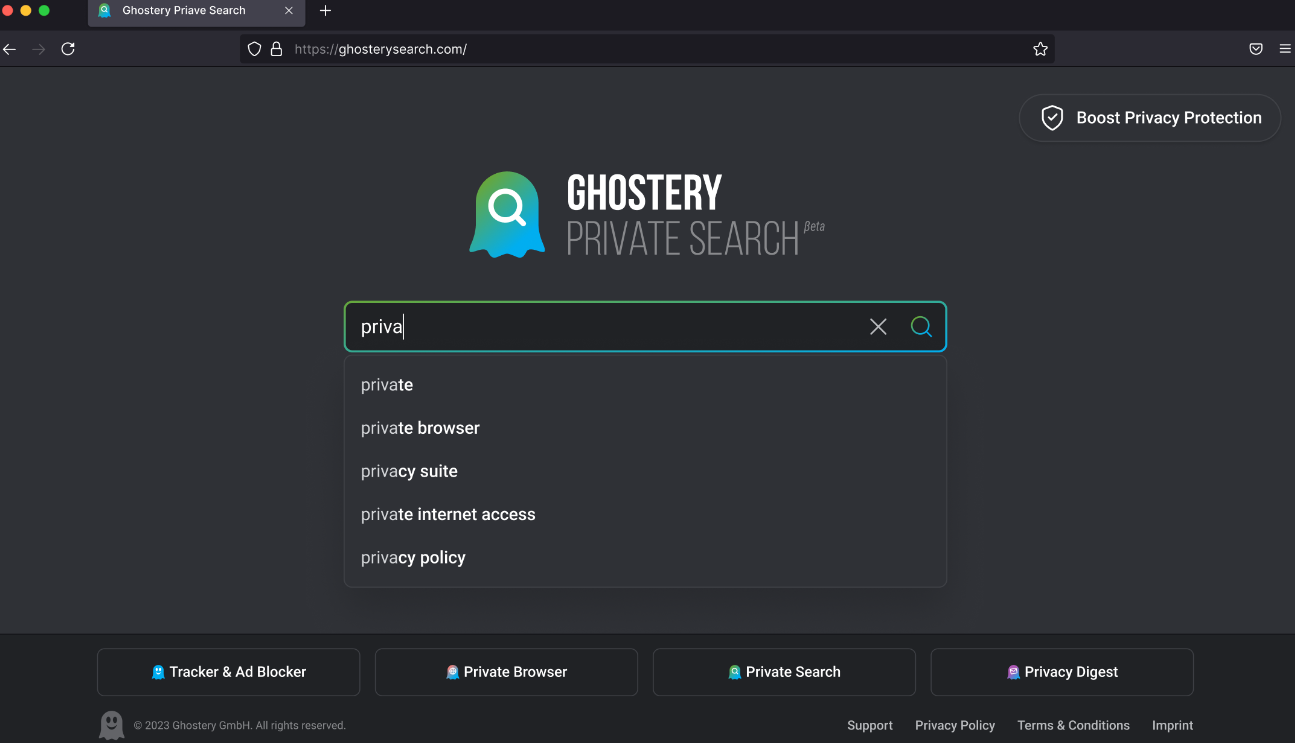1295x743 pixels.
Task: Reload the current page
Action: click(68, 49)
